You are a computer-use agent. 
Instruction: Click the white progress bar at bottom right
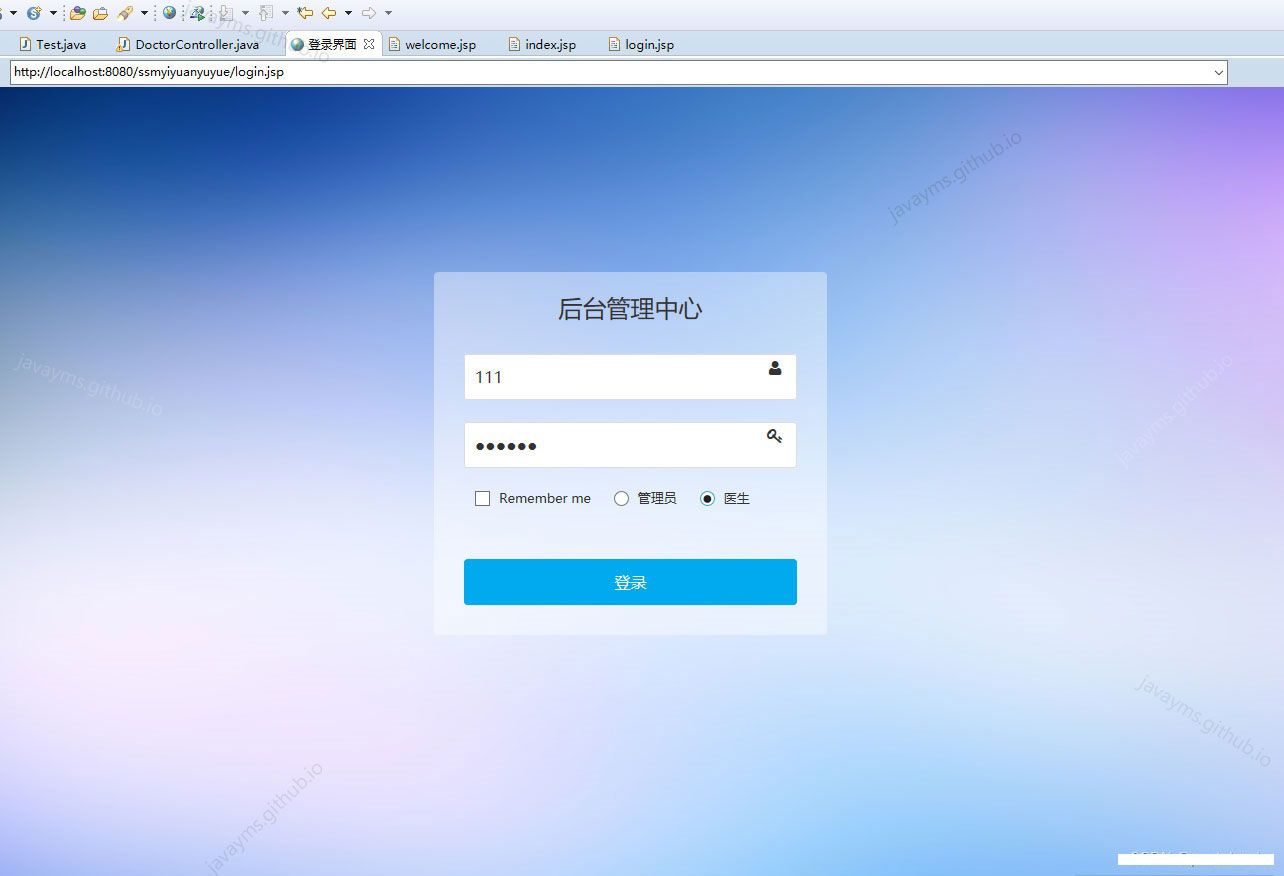point(1195,859)
